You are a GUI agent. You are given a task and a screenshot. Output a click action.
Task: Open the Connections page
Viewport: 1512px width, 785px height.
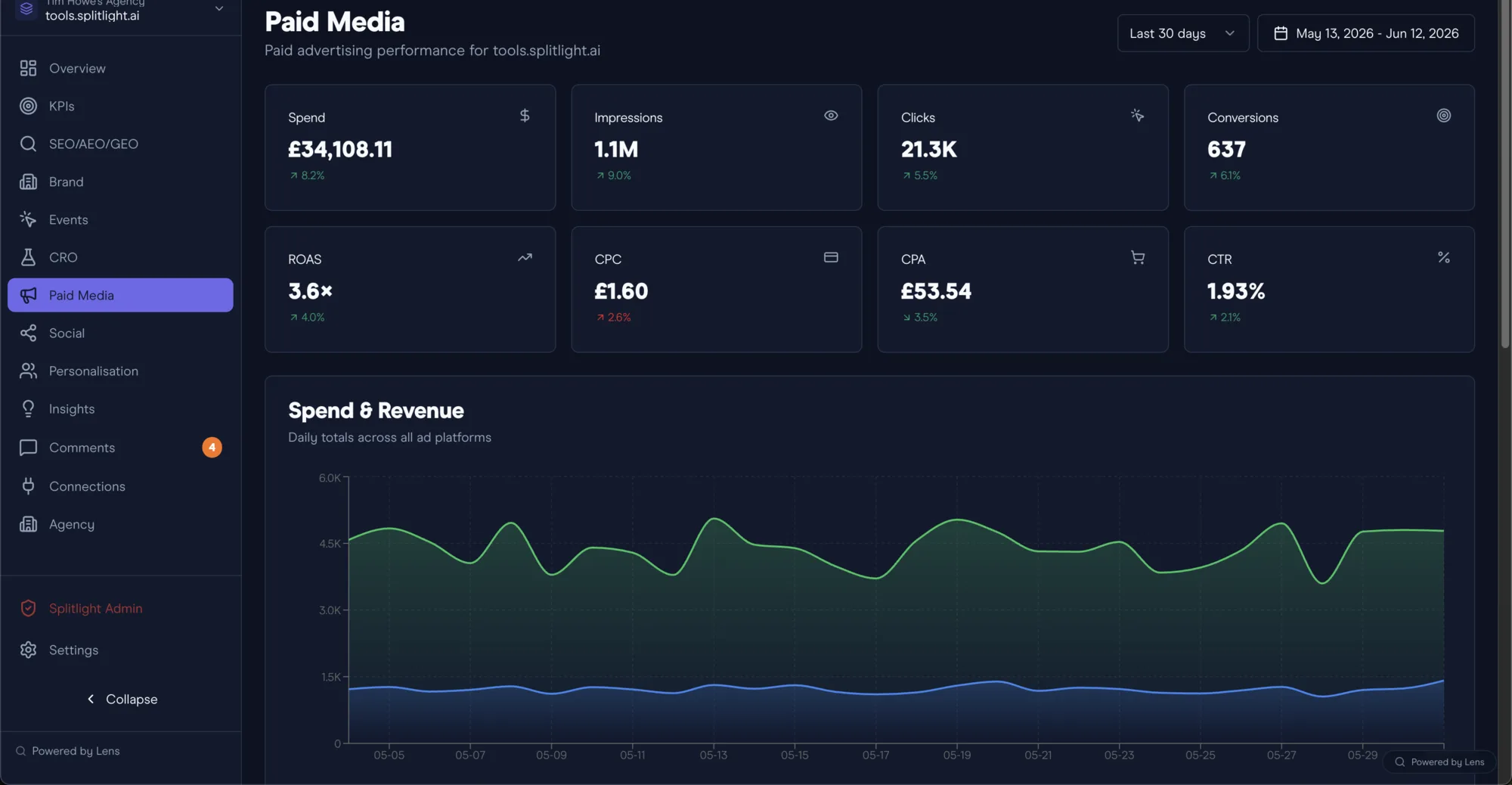tap(120, 486)
